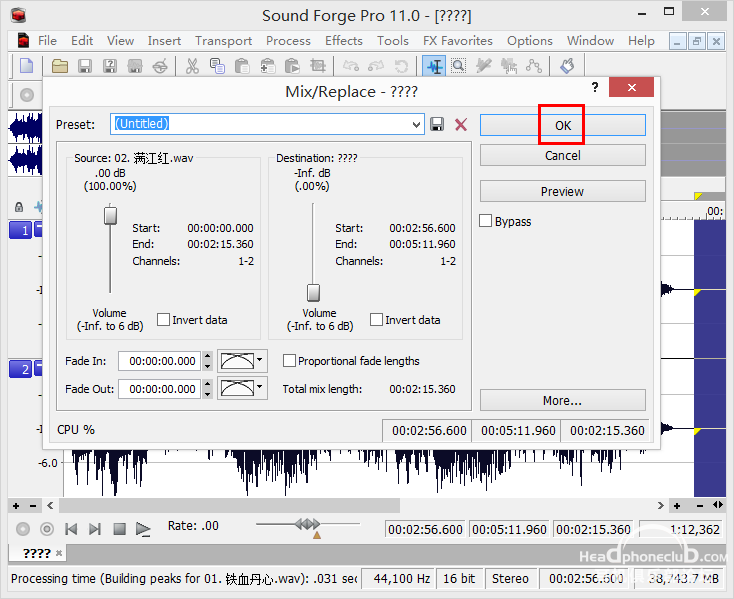Click the dialog help question mark

(x=595, y=87)
